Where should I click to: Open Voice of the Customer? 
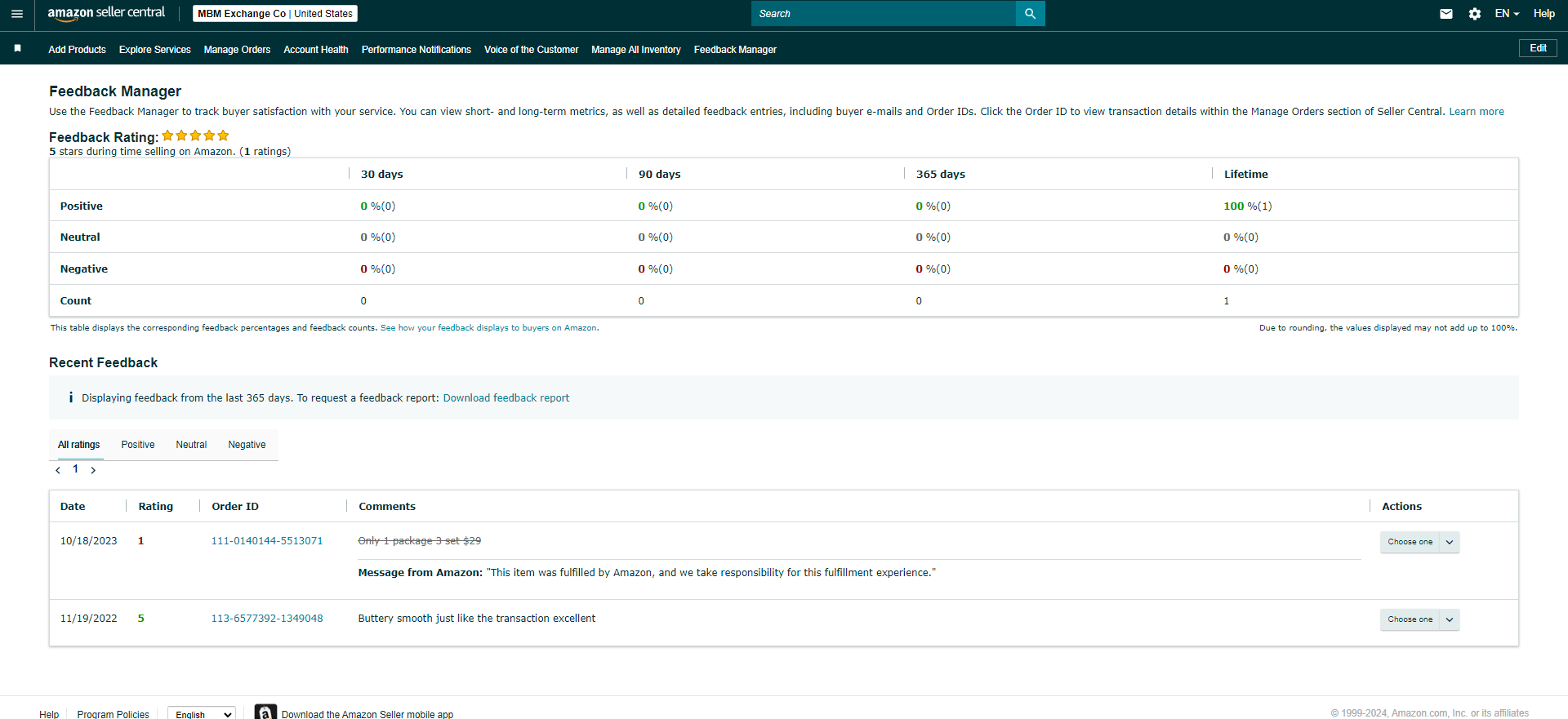coord(531,50)
